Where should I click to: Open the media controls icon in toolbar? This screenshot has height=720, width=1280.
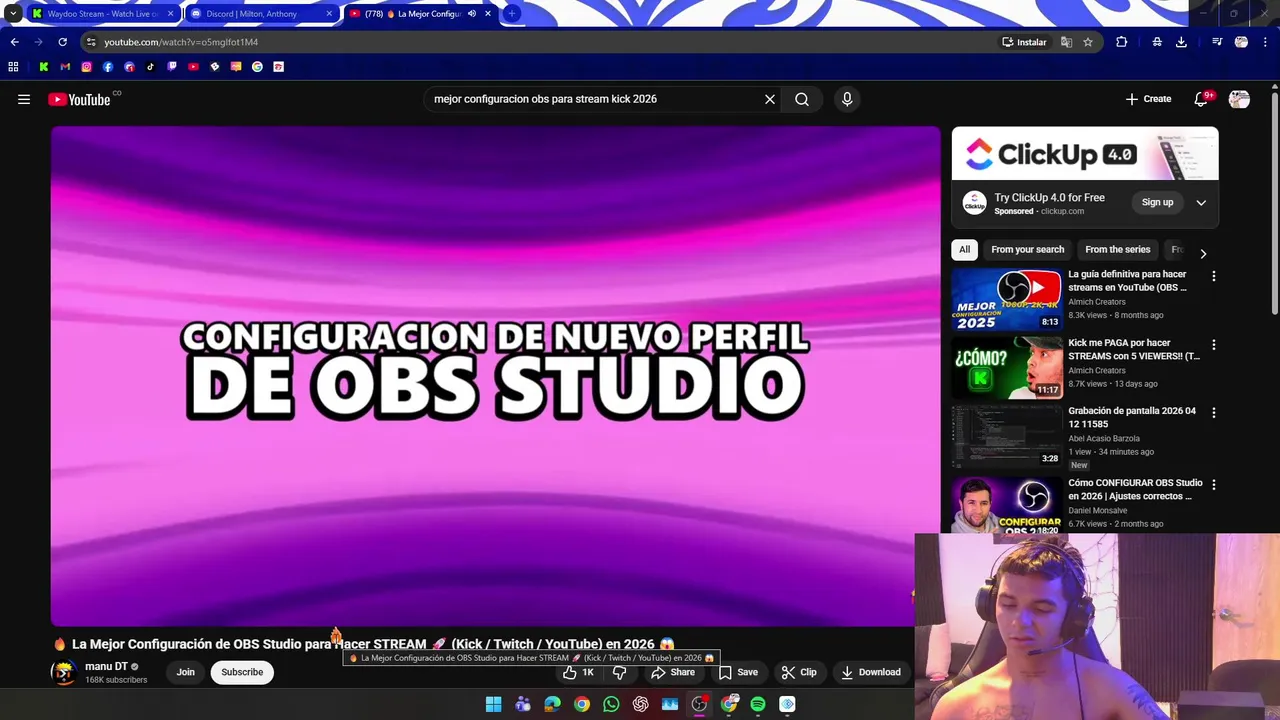click(x=1216, y=42)
